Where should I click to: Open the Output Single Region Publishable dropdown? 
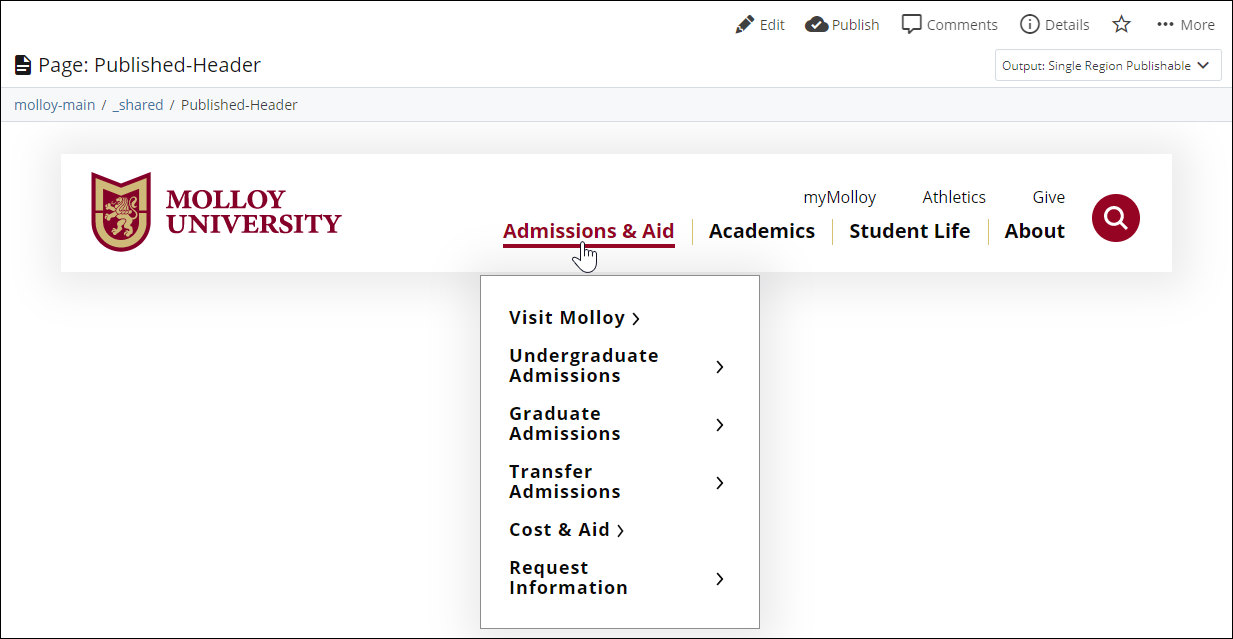[1108, 66]
